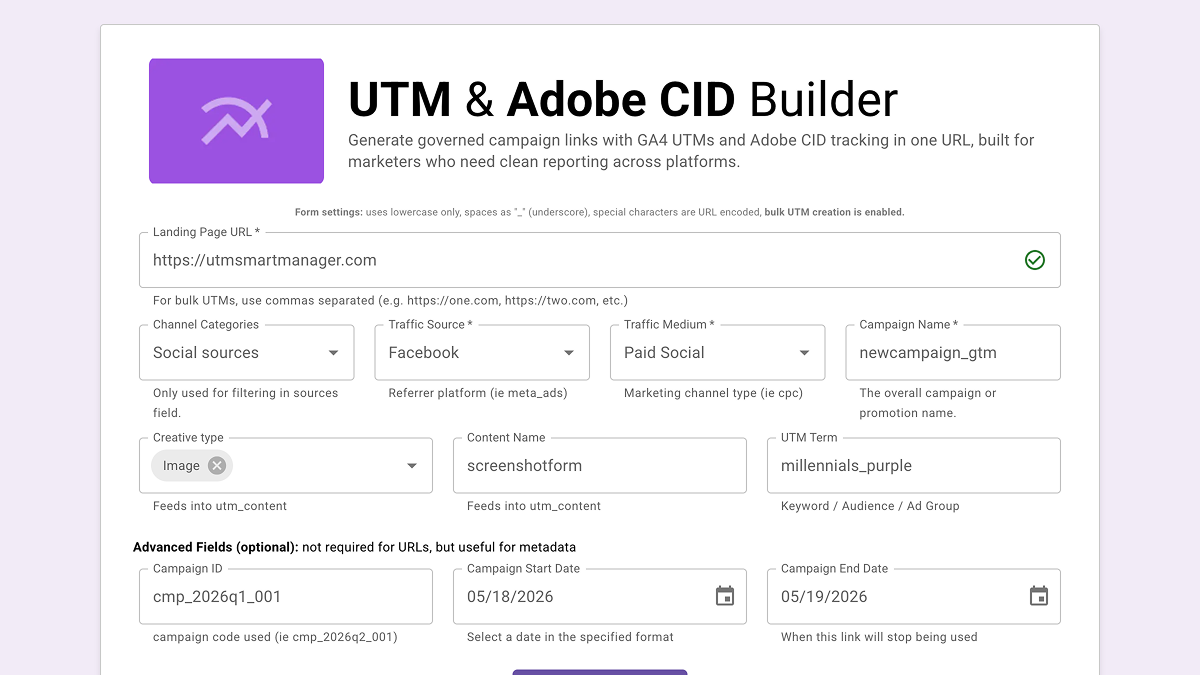1200x675 pixels.
Task: Click 'Only used for filtering in sources field' text
Action: 246,403
